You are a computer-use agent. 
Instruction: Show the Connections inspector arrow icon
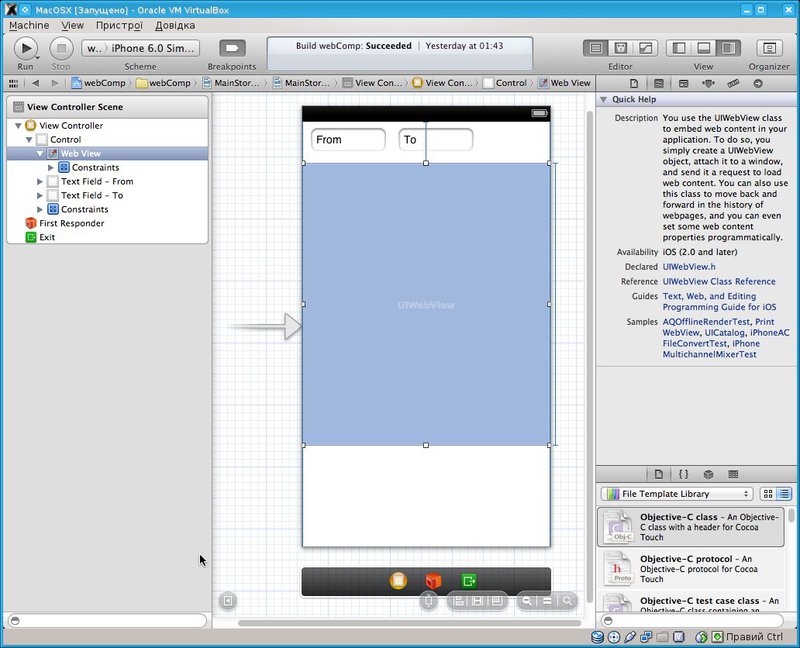pos(758,83)
